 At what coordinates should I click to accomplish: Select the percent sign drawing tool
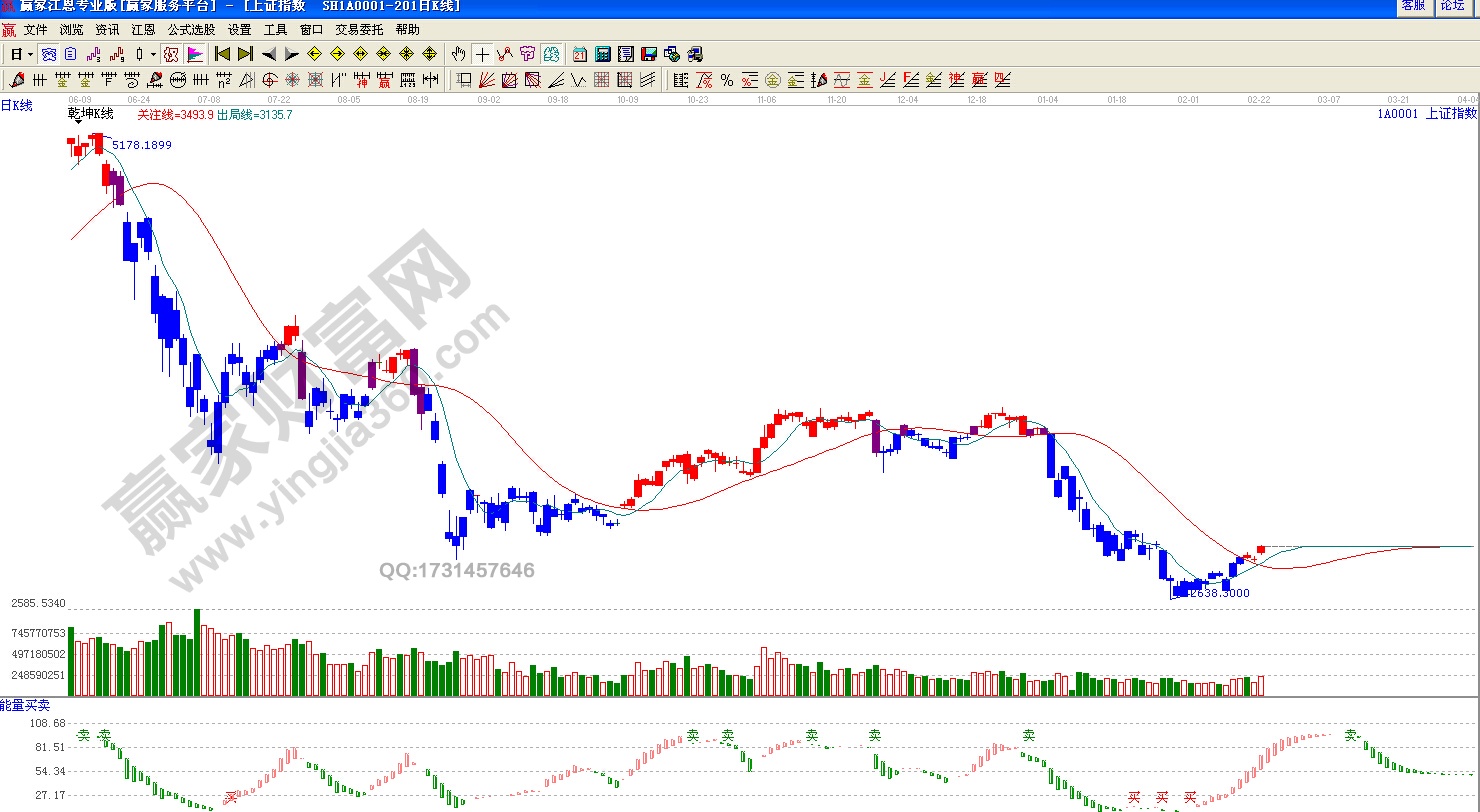click(726, 80)
